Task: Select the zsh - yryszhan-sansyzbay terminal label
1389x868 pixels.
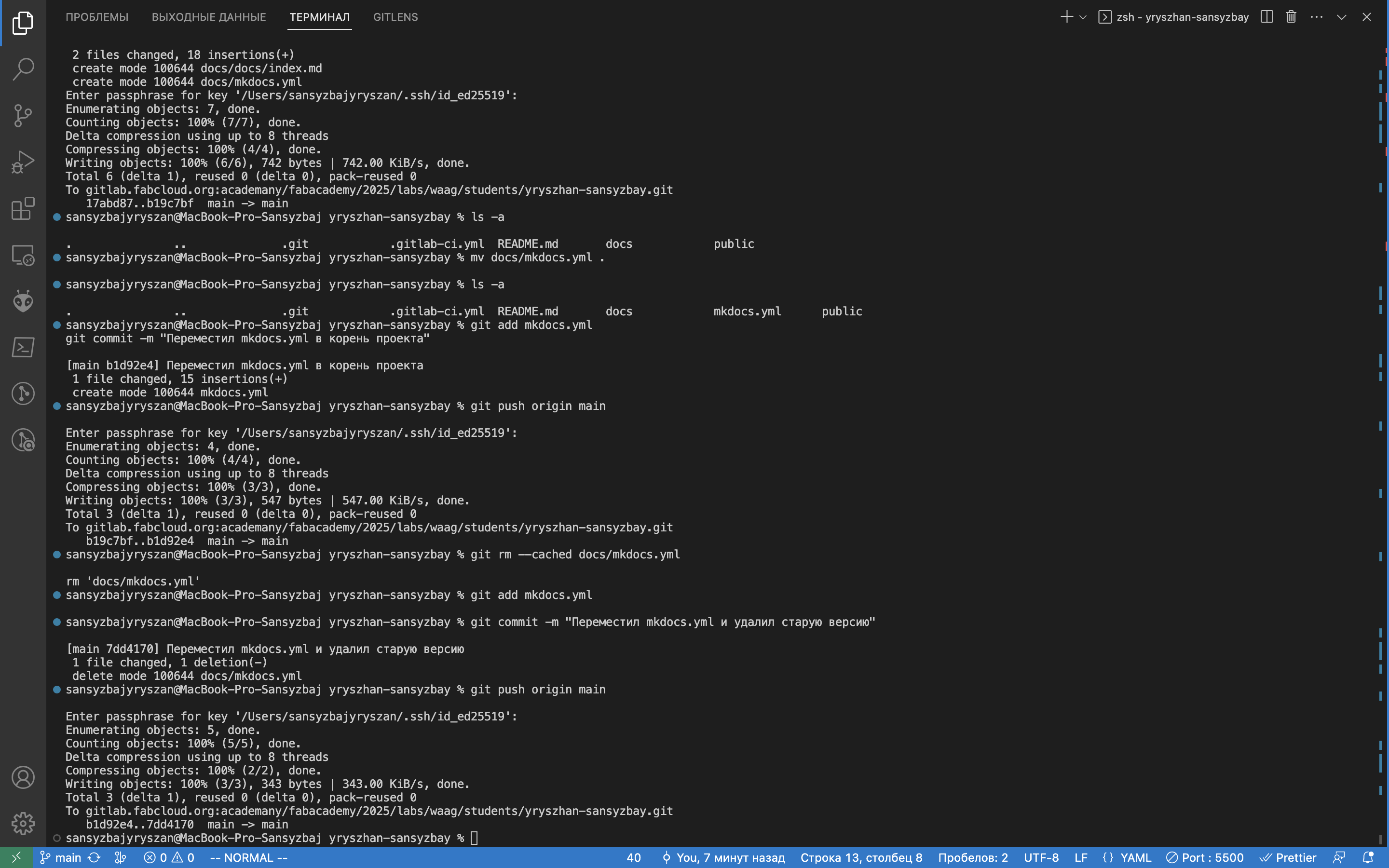Action: pyautogui.click(x=1174, y=17)
